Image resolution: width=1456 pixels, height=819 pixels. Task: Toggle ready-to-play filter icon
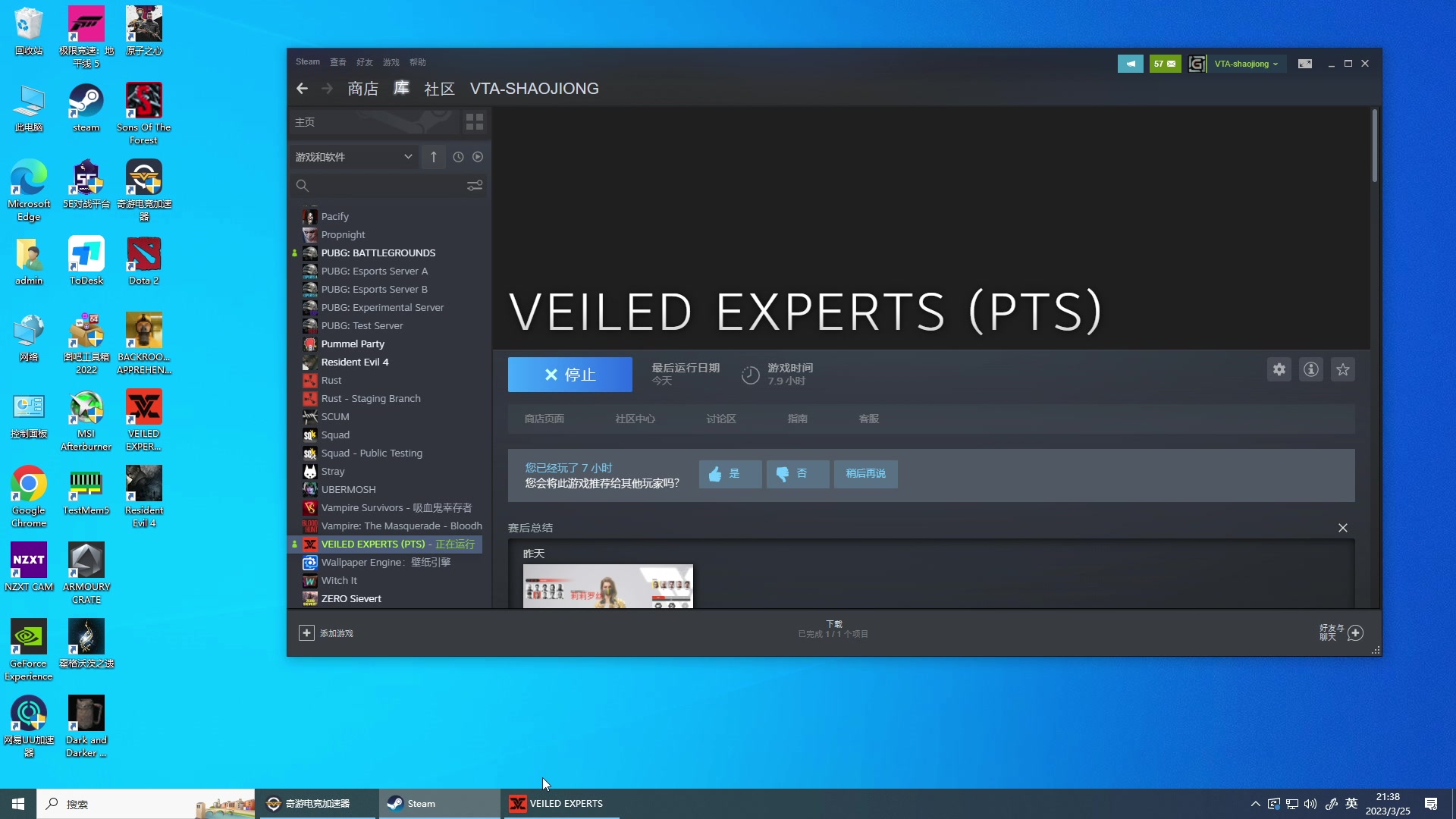click(478, 157)
